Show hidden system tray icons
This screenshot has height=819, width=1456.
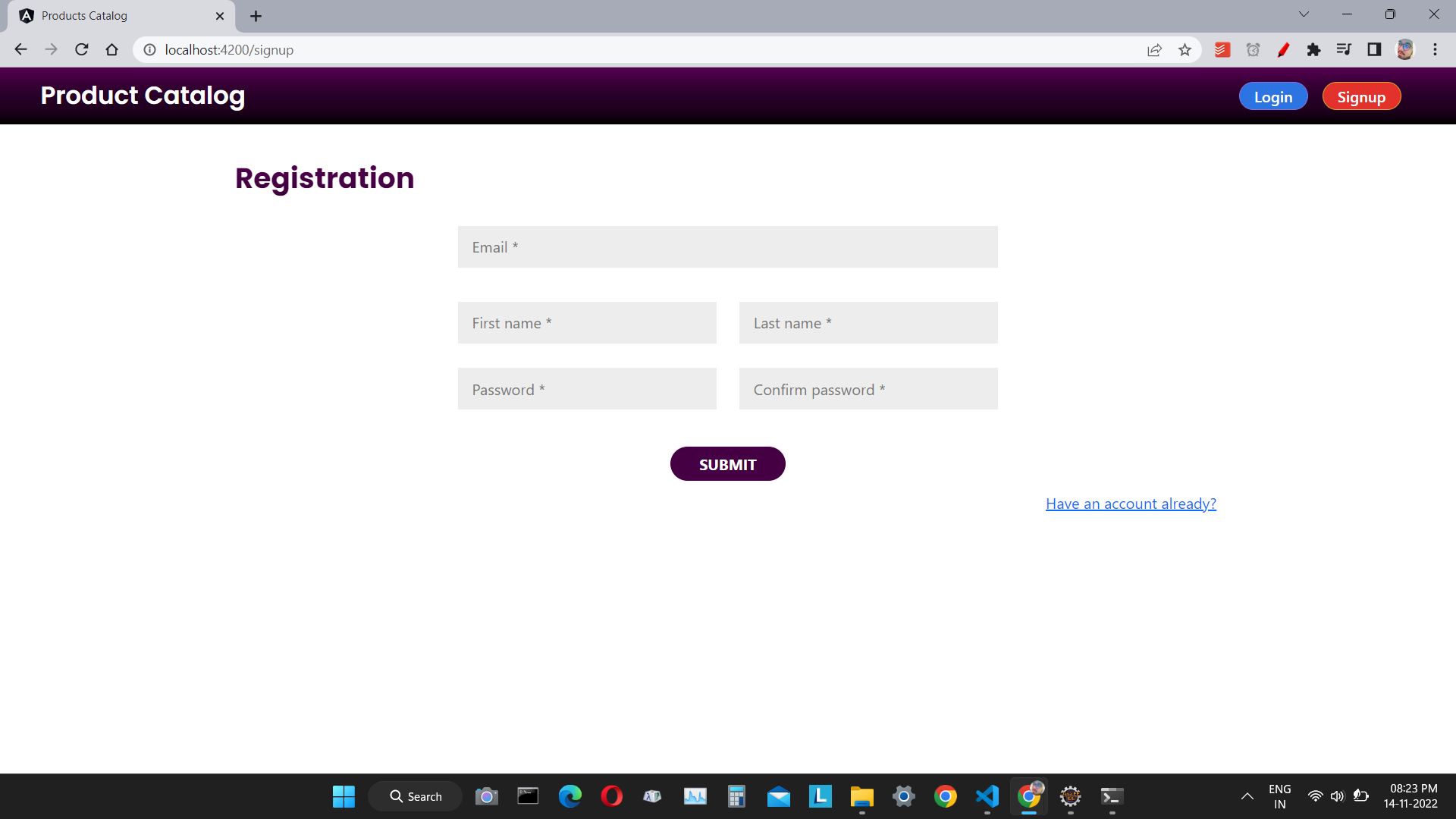1247,796
